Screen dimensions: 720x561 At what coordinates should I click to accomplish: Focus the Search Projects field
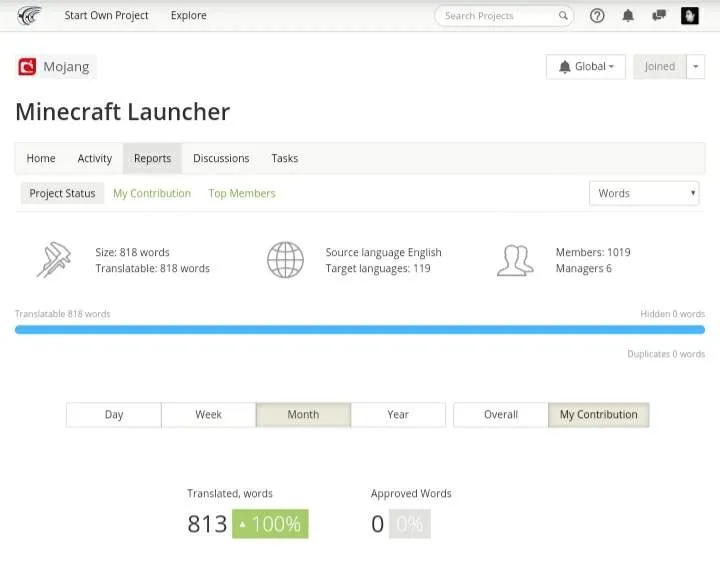504,16
